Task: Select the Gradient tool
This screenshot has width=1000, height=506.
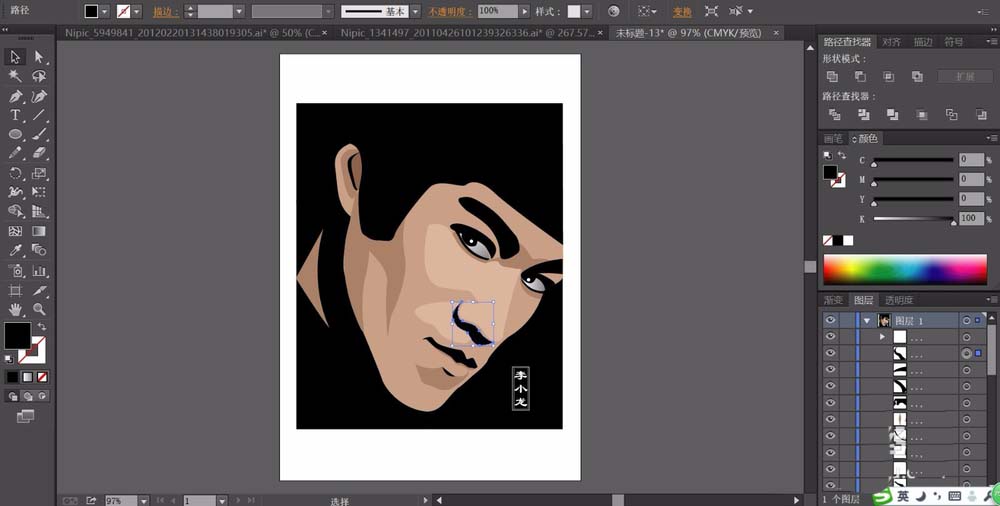Action: tap(39, 232)
